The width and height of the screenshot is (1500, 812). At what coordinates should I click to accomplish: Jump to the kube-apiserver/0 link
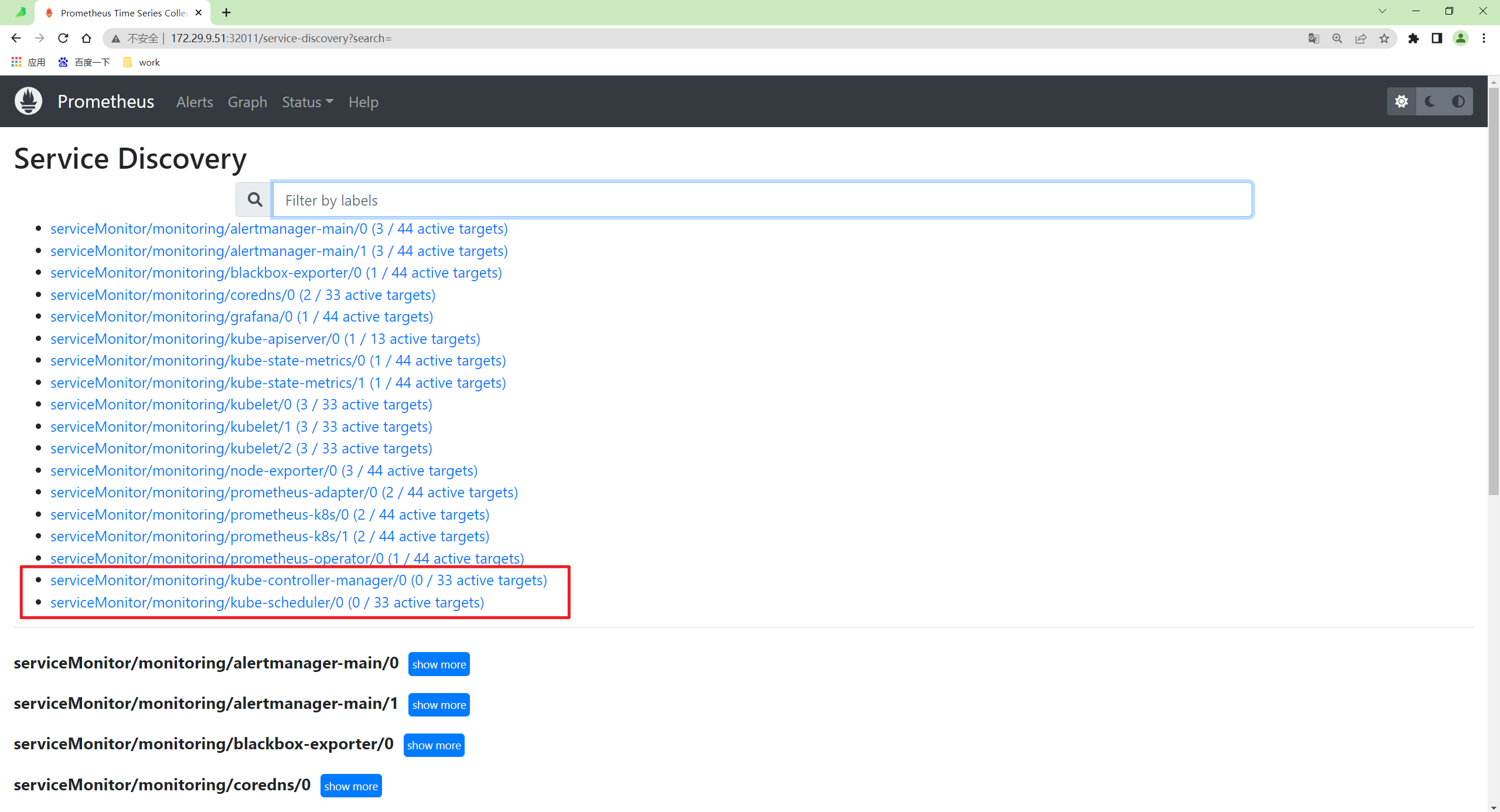pyautogui.click(x=265, y=339)
